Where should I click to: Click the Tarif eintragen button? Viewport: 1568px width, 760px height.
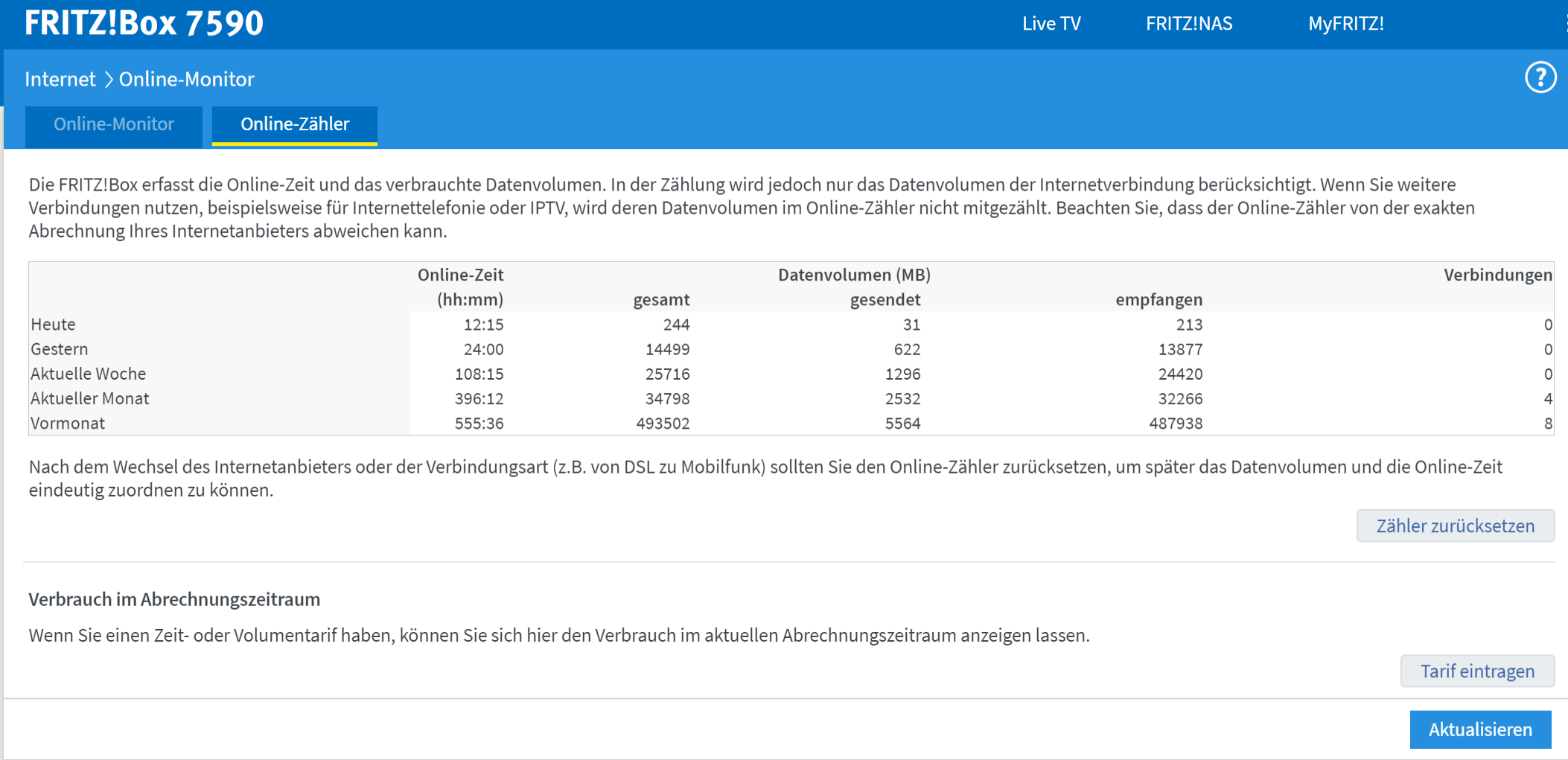(1477, 671)
